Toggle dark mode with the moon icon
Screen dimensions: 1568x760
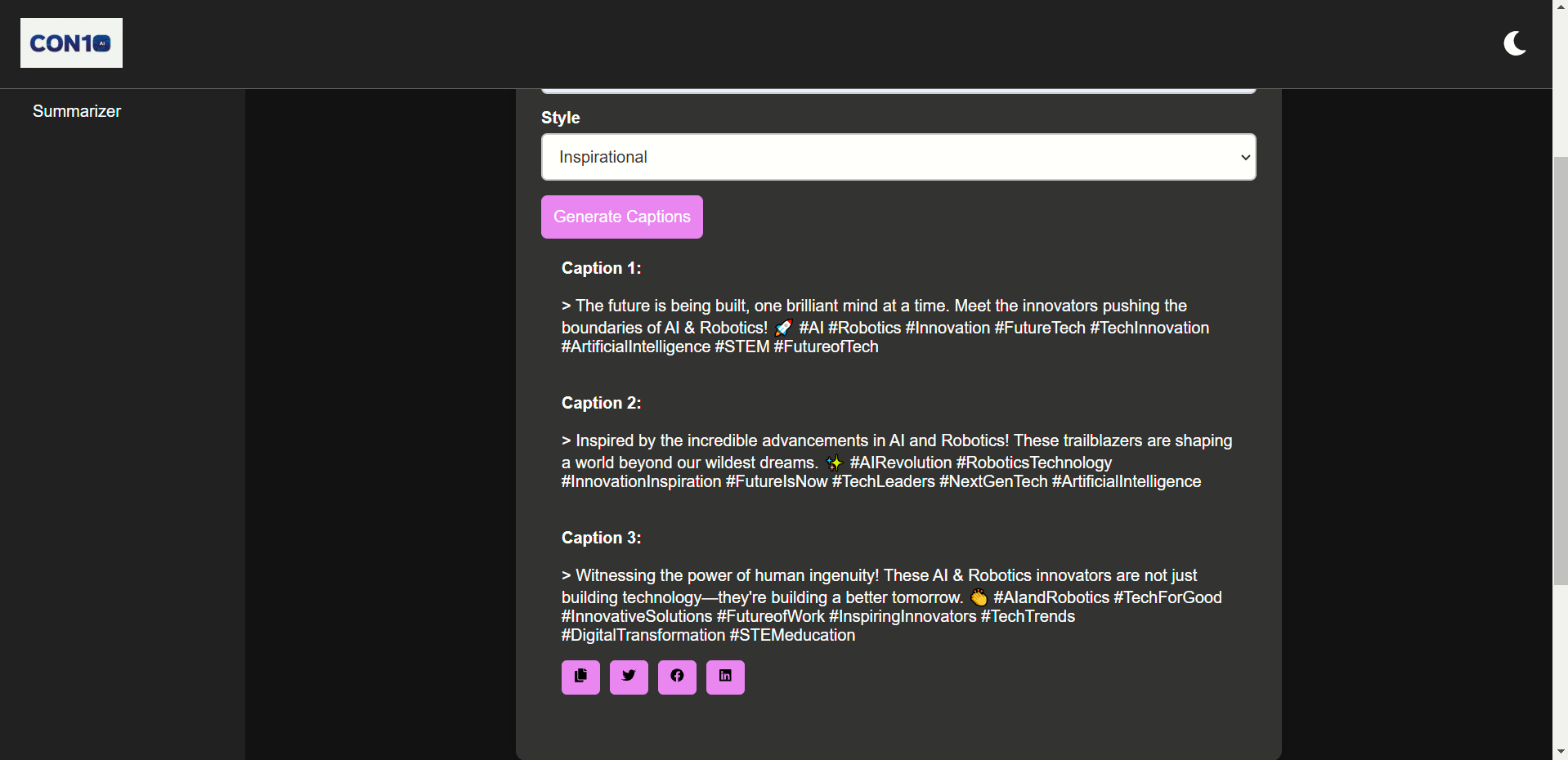(x=1514, y=43)
